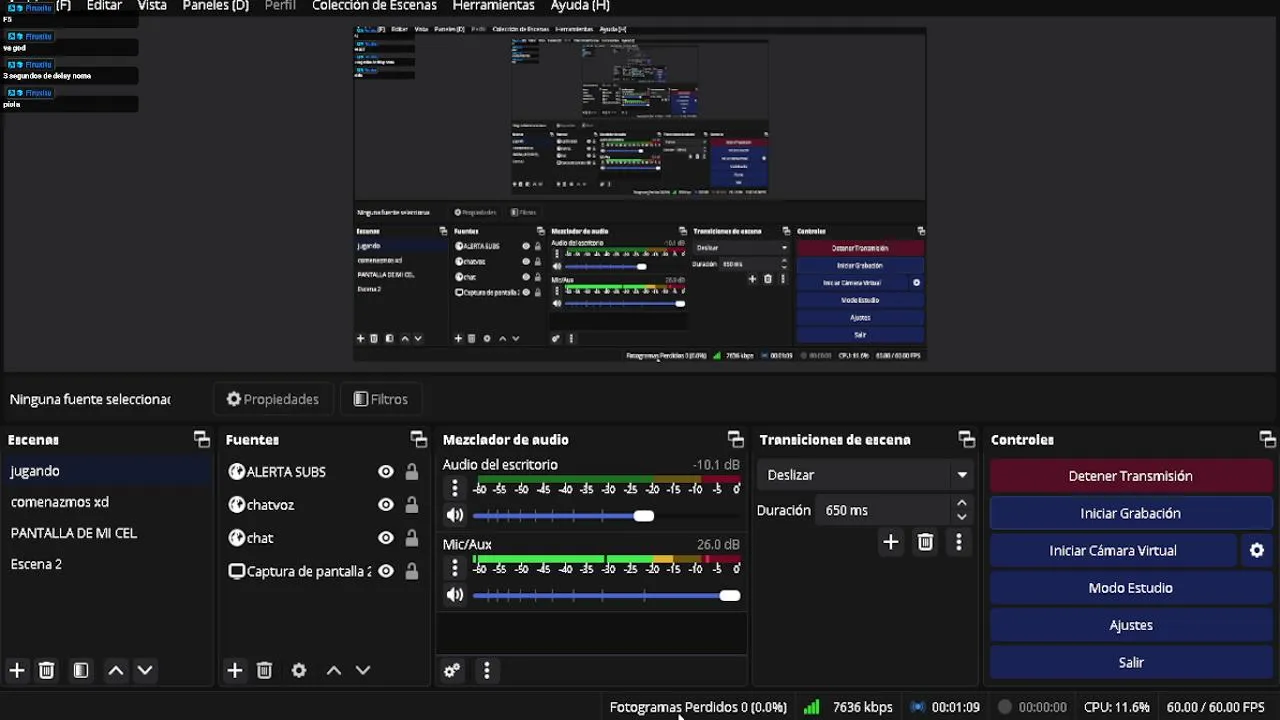Delete selected scene with trash icon
The height and width of the screenshot is (720, 1280).
(46, 670)
